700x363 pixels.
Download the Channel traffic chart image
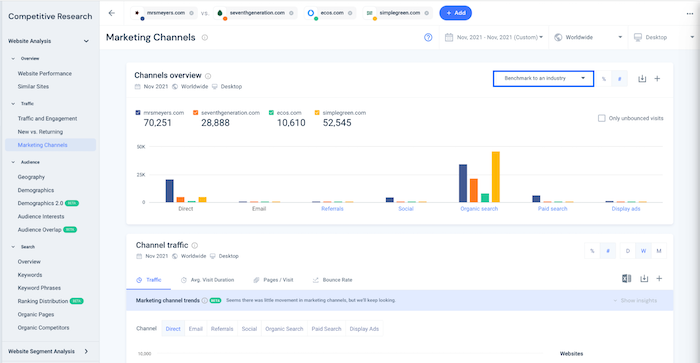(x=644, y=279)
